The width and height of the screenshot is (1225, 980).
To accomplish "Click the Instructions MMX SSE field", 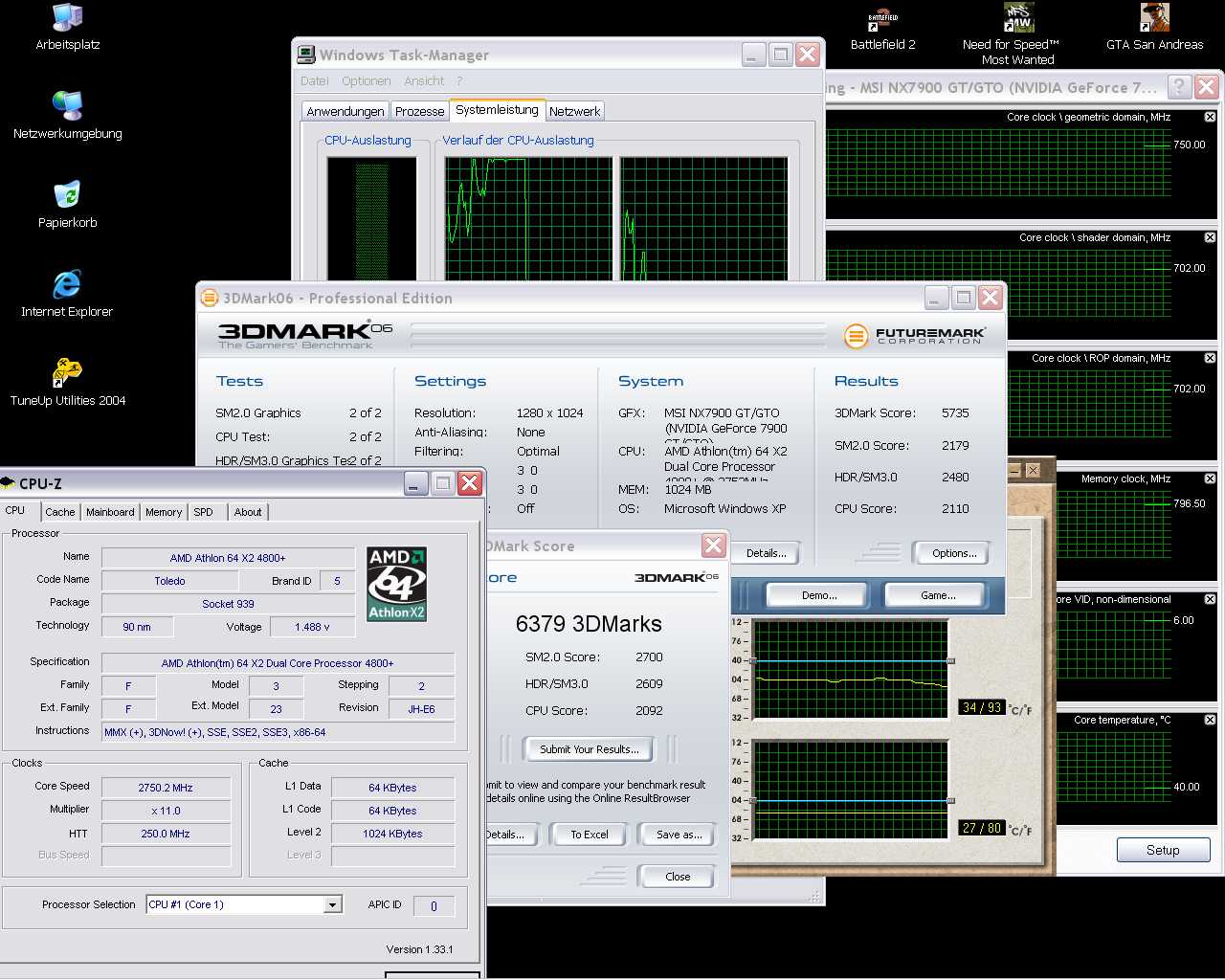I will [x=278, y=732].
